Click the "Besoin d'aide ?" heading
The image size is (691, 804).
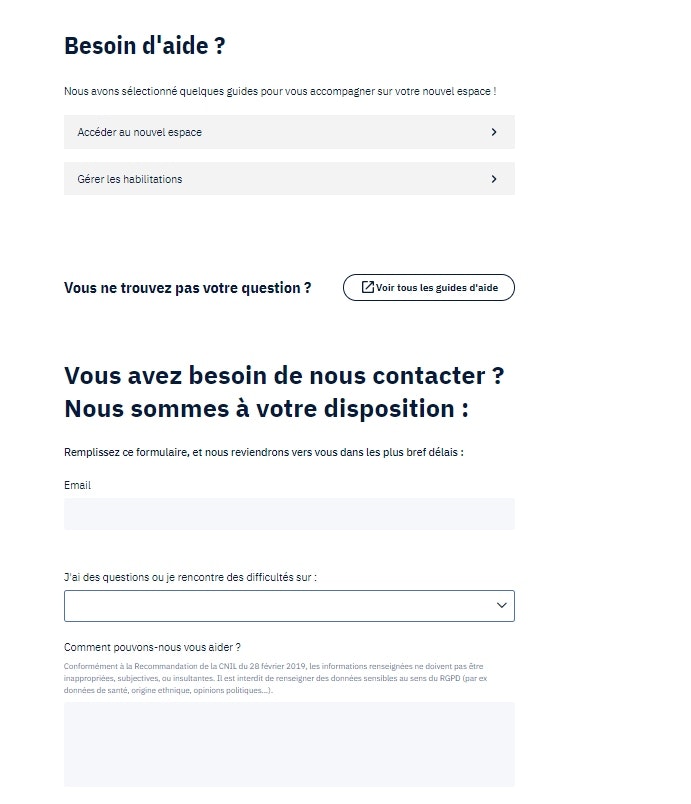coord(144,46)
